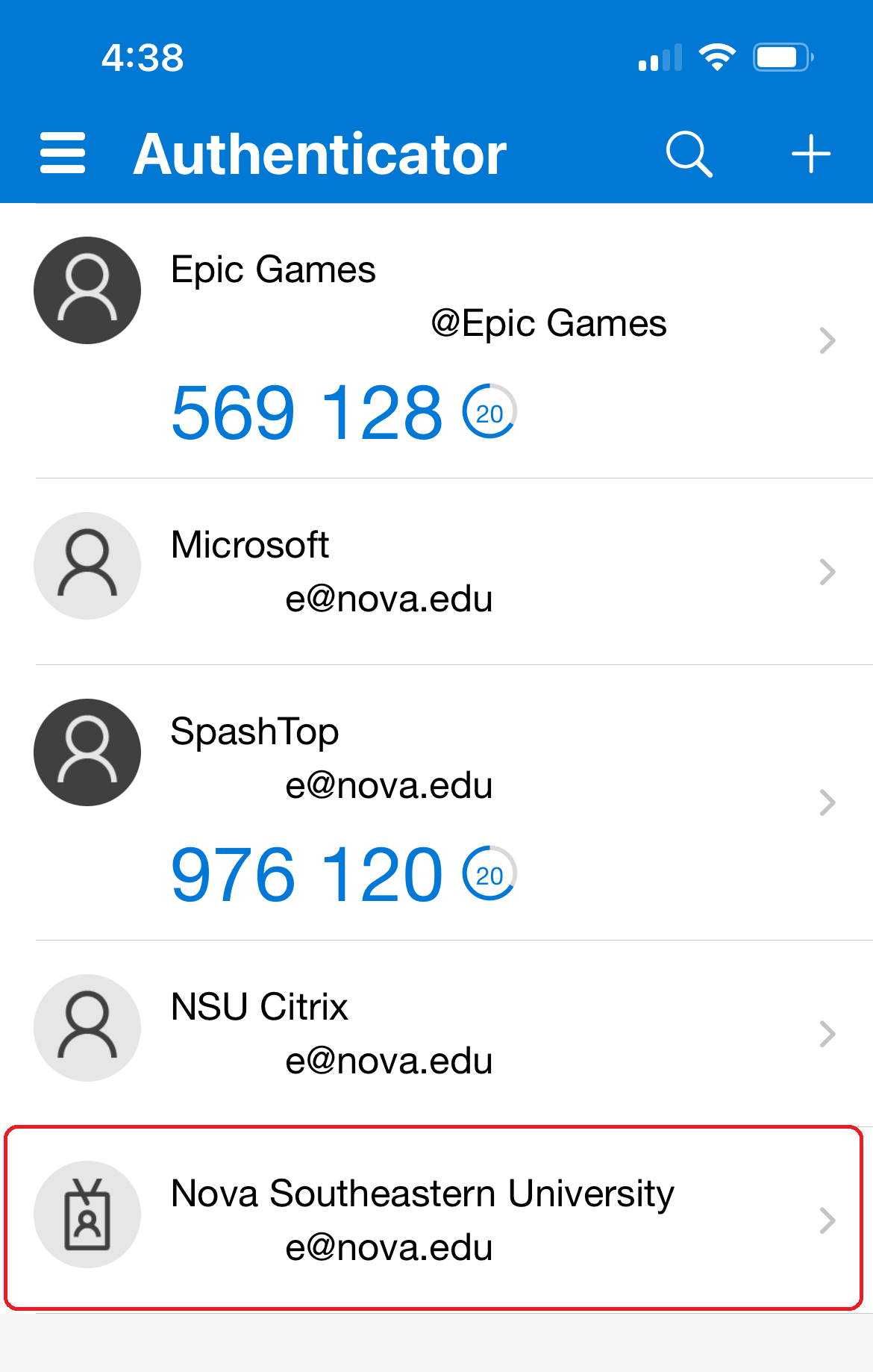Tap the Epic Games avatar icon
The height and width of the screenshot is (1372, 873).
tap(87, 290)
